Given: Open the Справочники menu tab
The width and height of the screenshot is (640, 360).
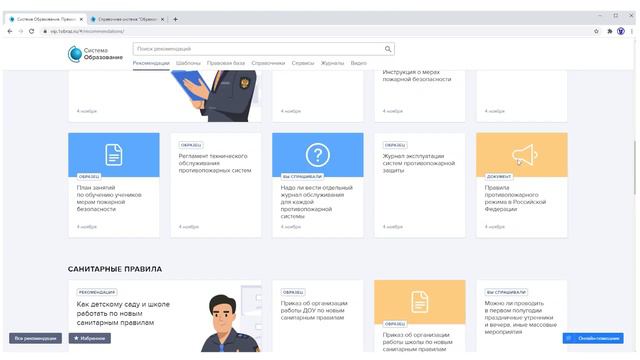Looking at the screenshot, I should [268, 63].
